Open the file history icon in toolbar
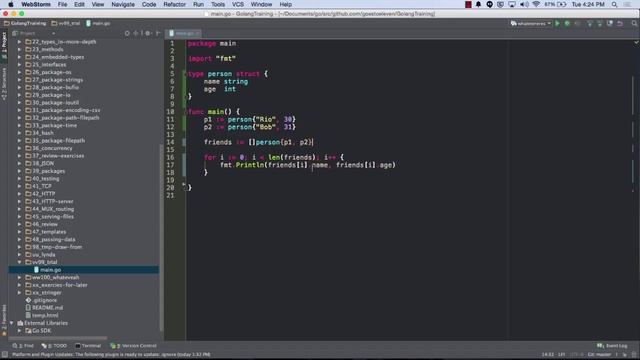 tap(610, 24)
